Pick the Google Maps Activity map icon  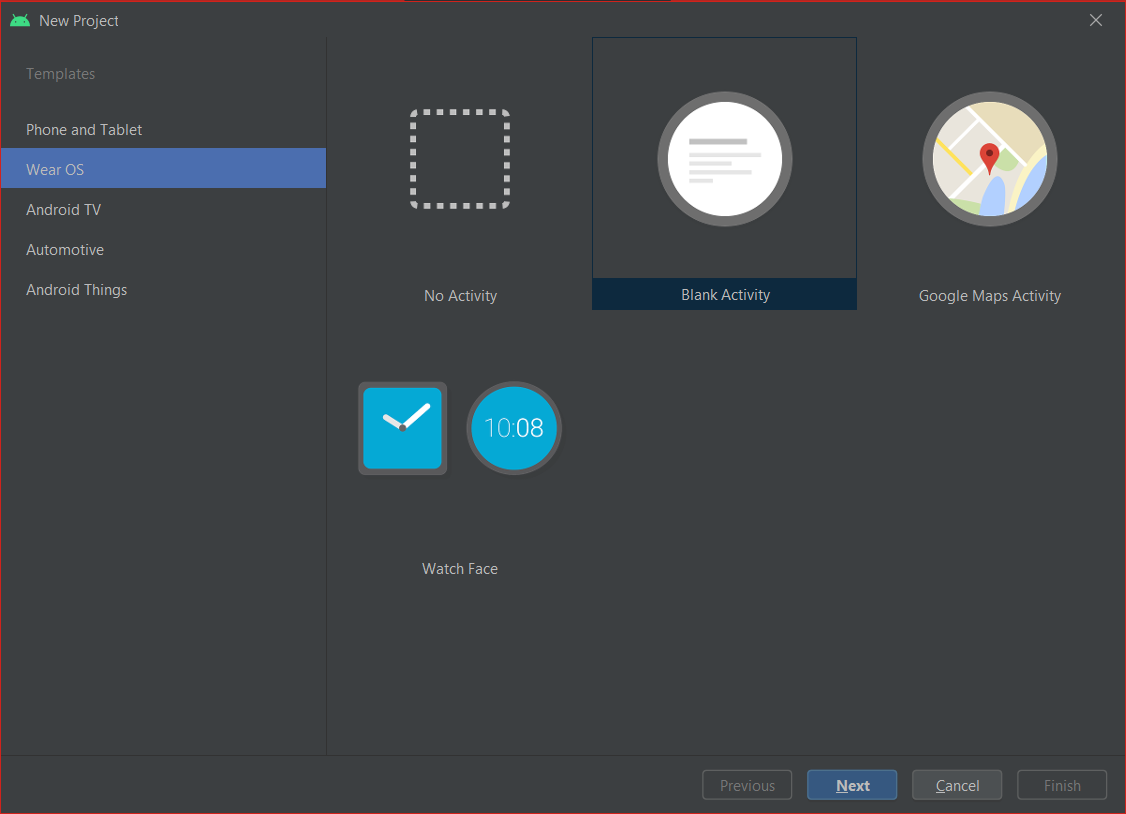point(990,159)
